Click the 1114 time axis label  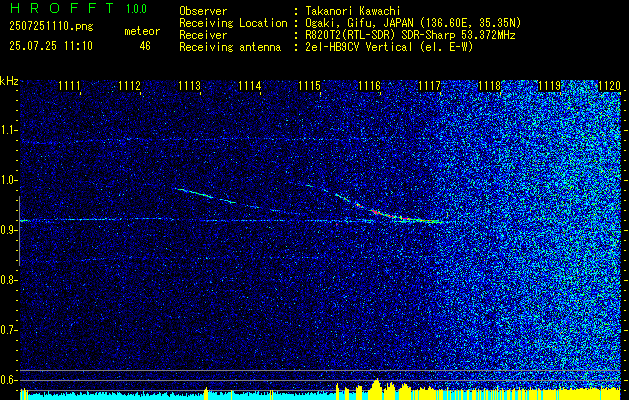[250, 86]
